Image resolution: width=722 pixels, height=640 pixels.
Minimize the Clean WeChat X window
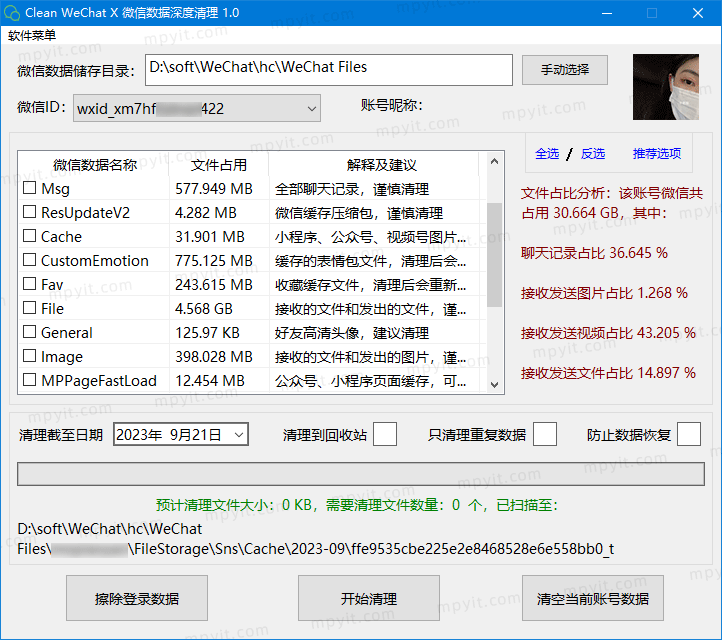(607, 13)
